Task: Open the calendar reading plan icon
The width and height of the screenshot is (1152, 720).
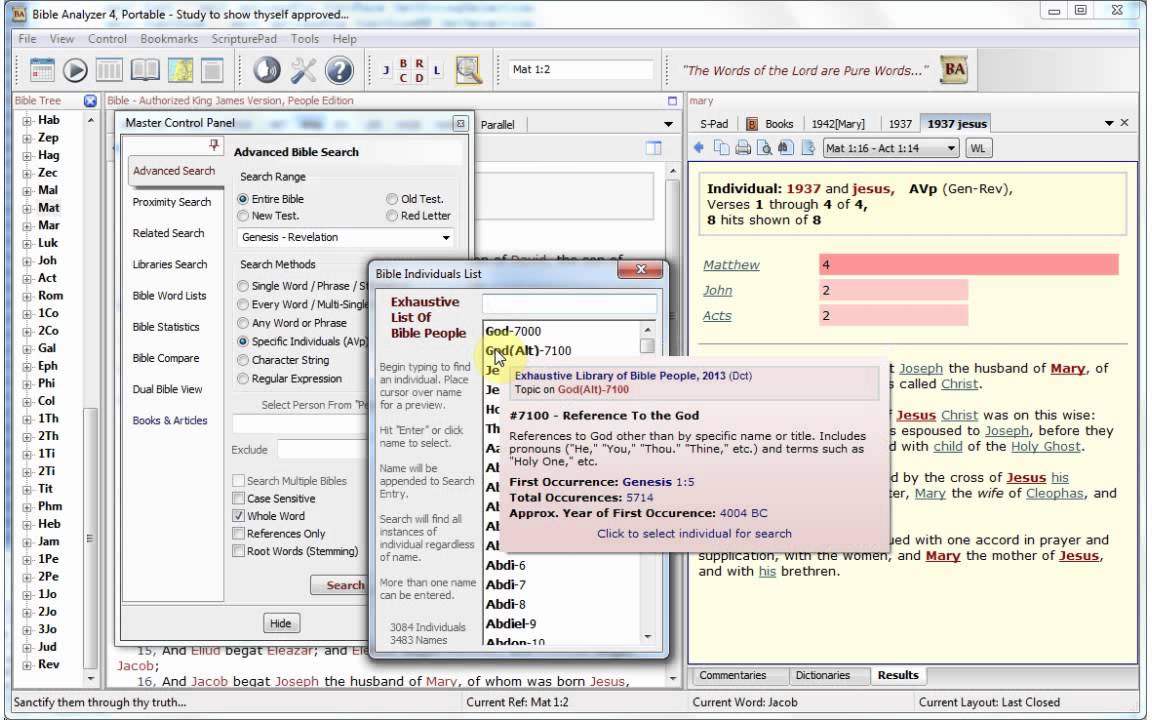Action: tap(42, 71)
